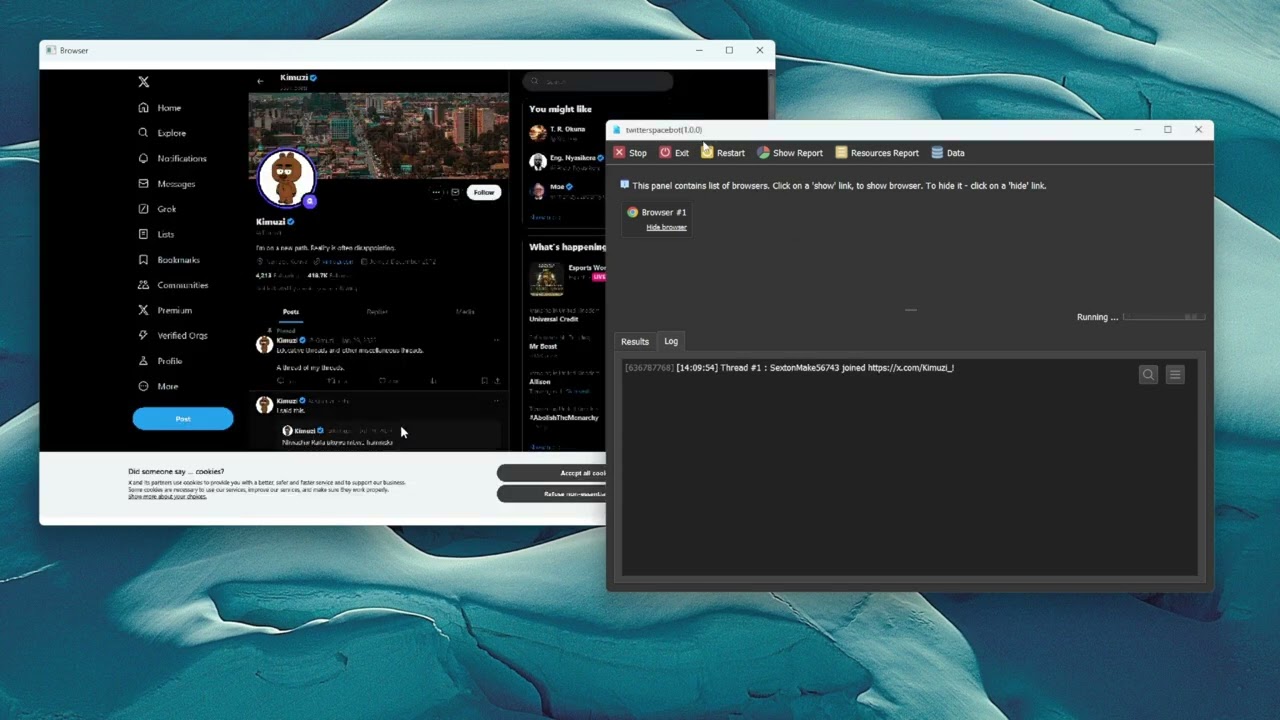
Task: Open Communities in X sidebar
Action: click(x=173, y=285)
